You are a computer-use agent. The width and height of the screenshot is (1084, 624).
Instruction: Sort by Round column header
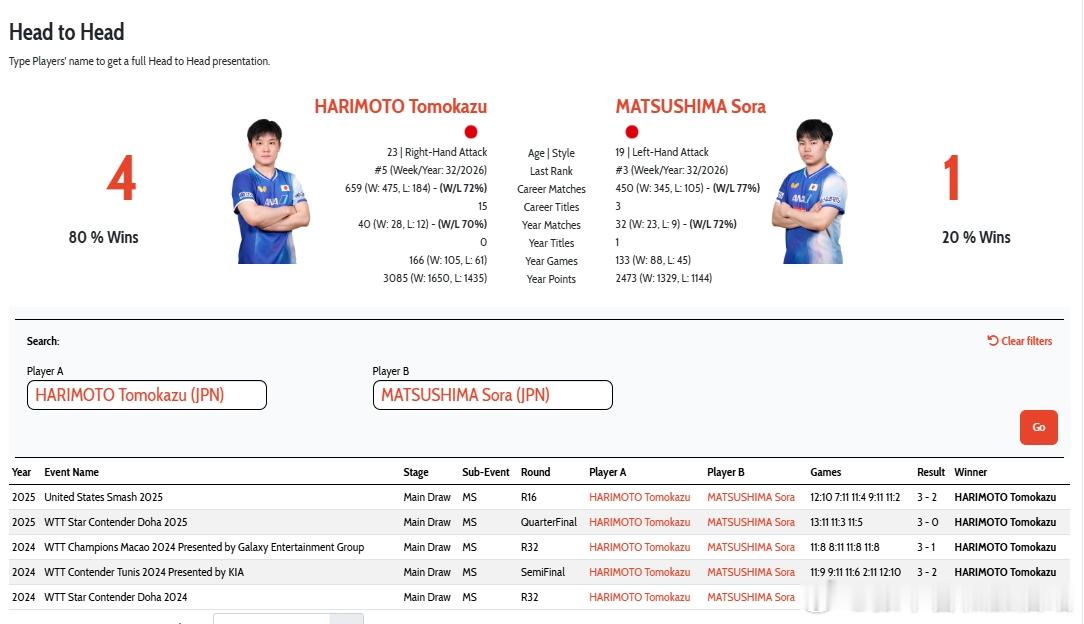pyautogui.click(x=535, y=472)
